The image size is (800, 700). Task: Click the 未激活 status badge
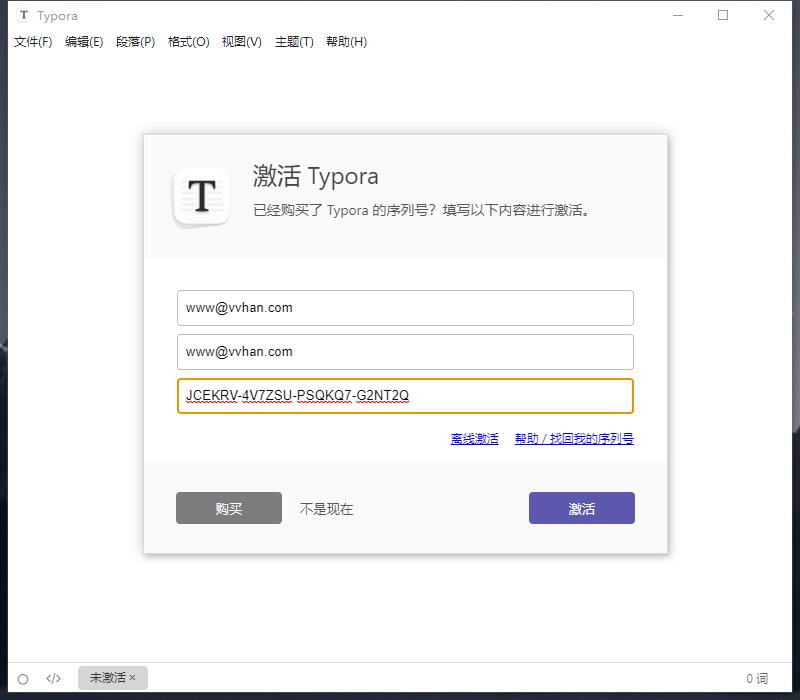113,678
